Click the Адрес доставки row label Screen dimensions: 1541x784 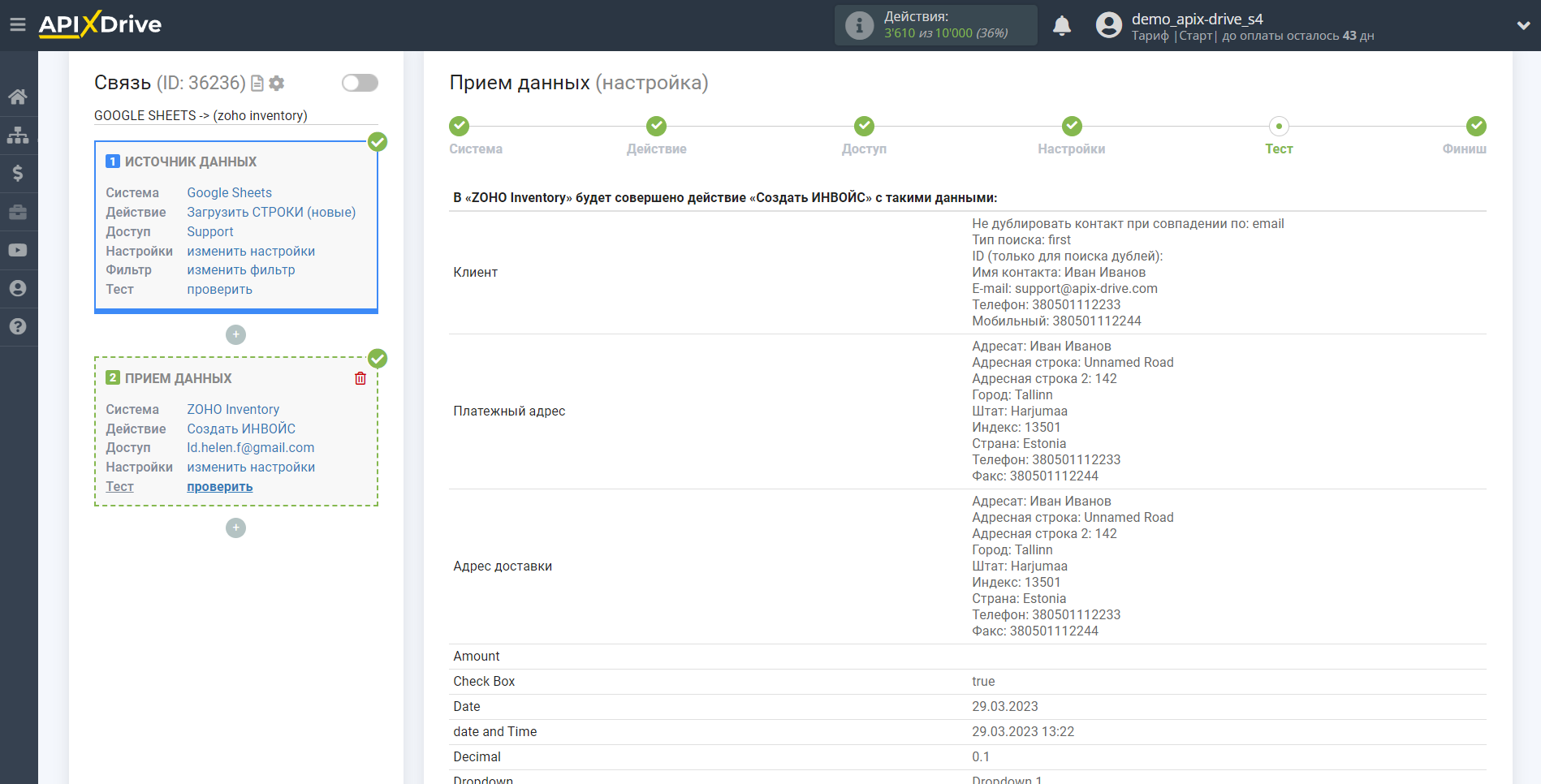pyautogui.click(x=503, y=566)
